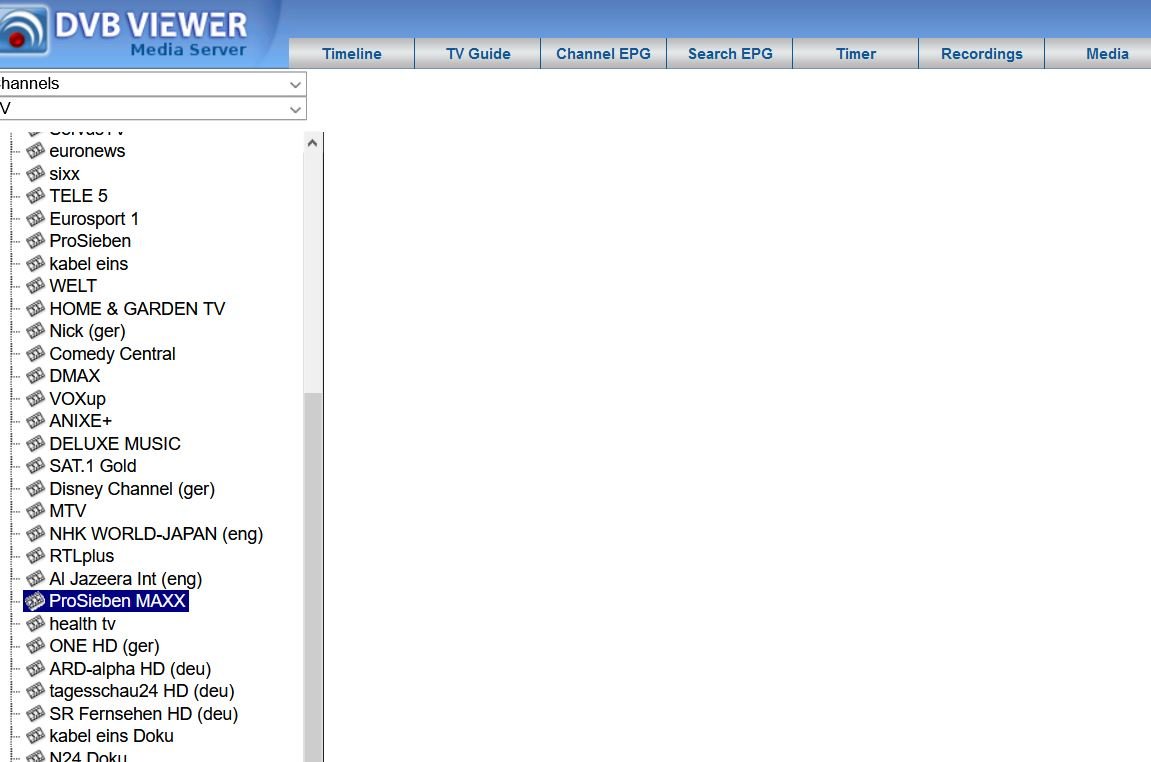Open the Channels dropdown list

point(150,84)
